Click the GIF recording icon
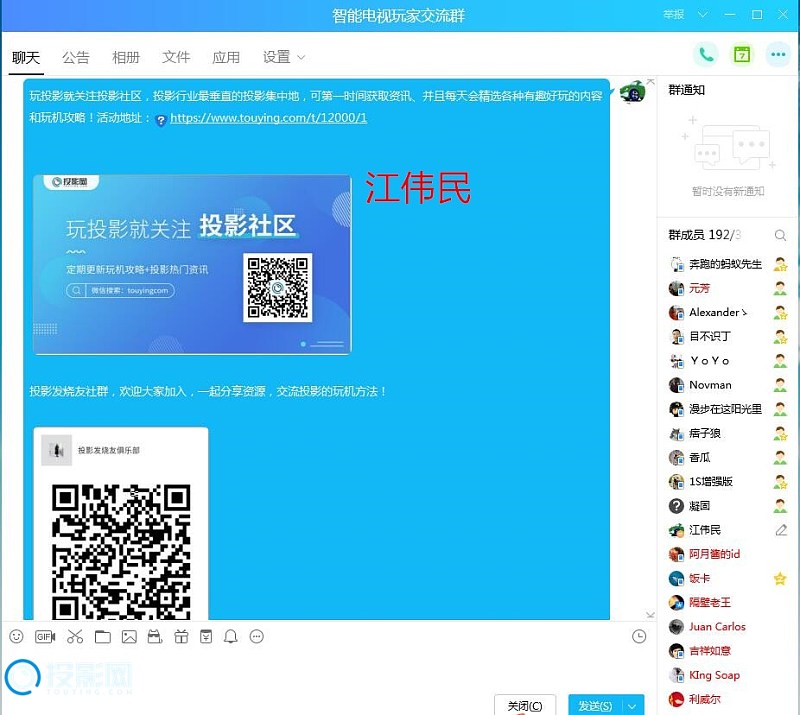The width and height of the screenshot is (800, 715). click(x=45, y=636)
